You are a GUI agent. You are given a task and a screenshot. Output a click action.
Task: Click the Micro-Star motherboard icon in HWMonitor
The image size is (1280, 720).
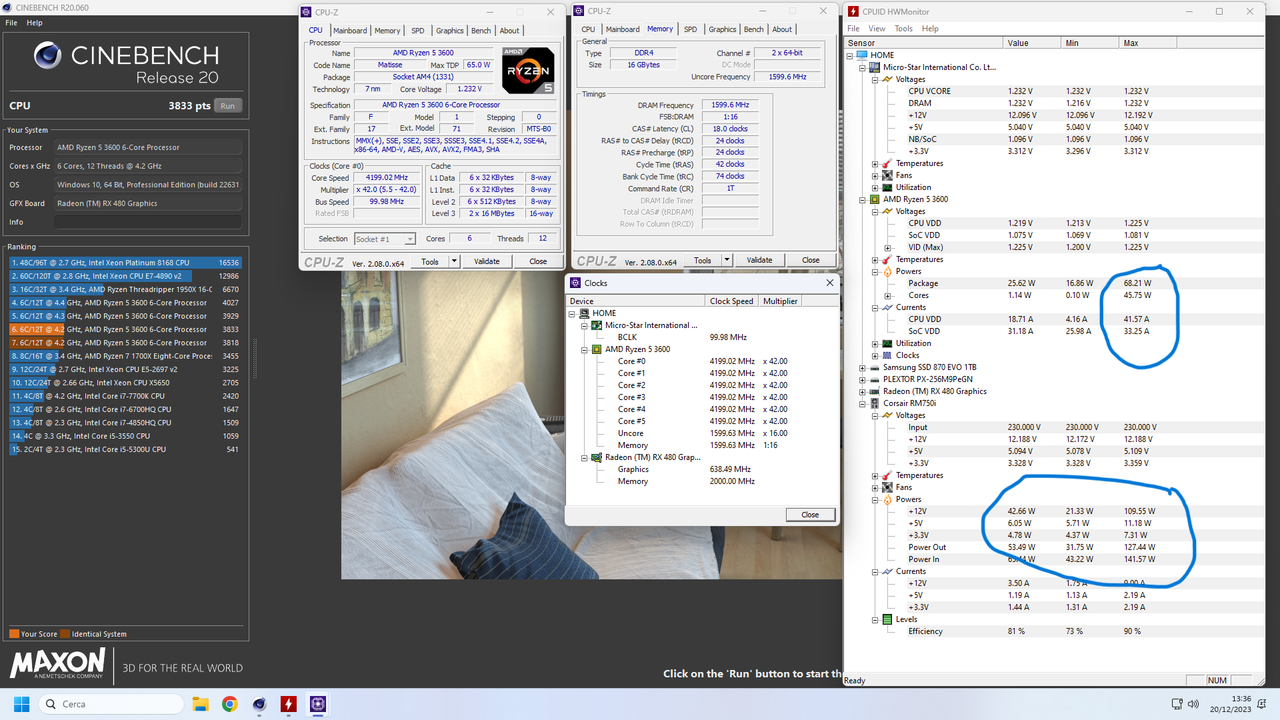pos(874,67)
